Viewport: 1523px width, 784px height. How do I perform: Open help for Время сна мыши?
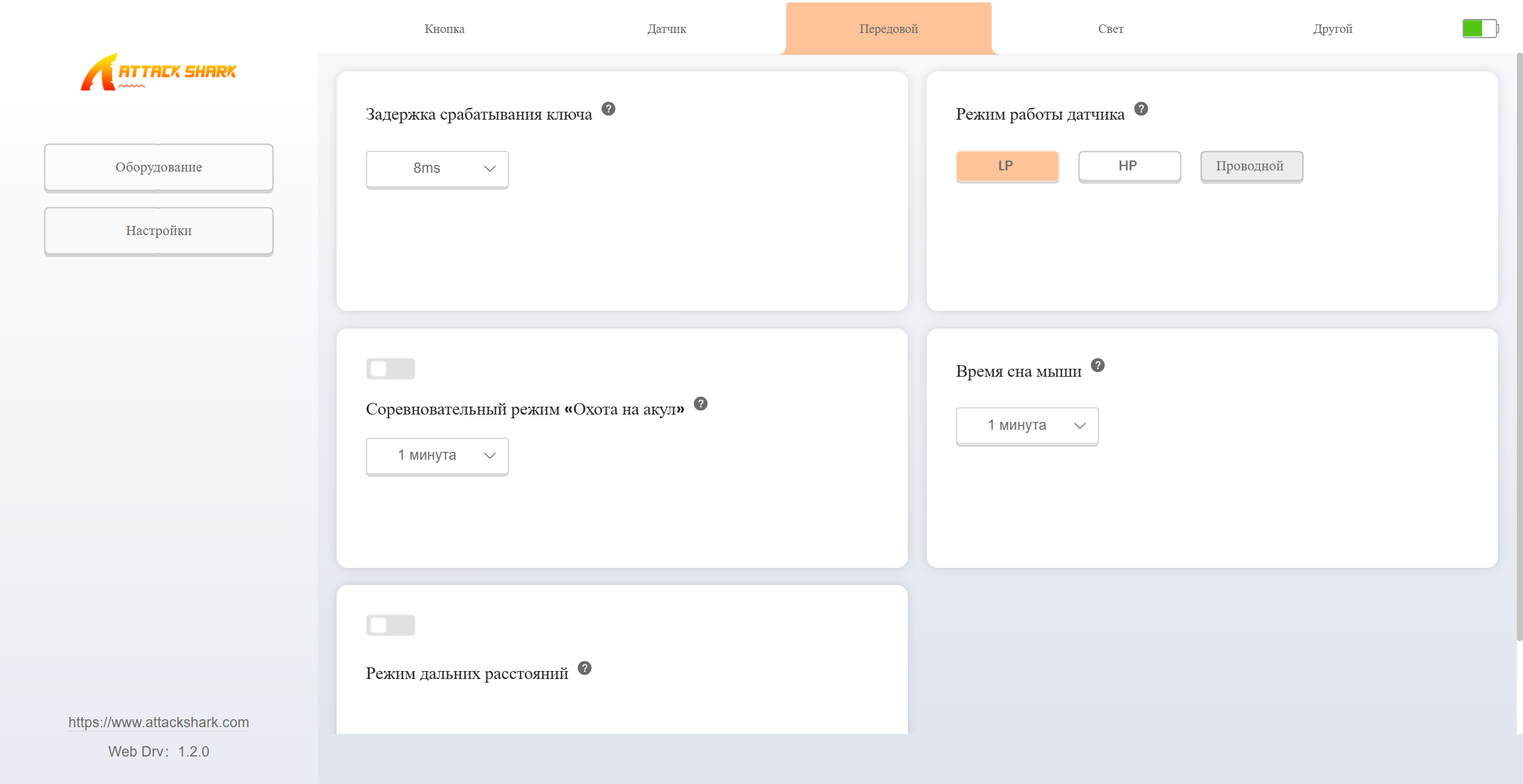pos(1097,365)
